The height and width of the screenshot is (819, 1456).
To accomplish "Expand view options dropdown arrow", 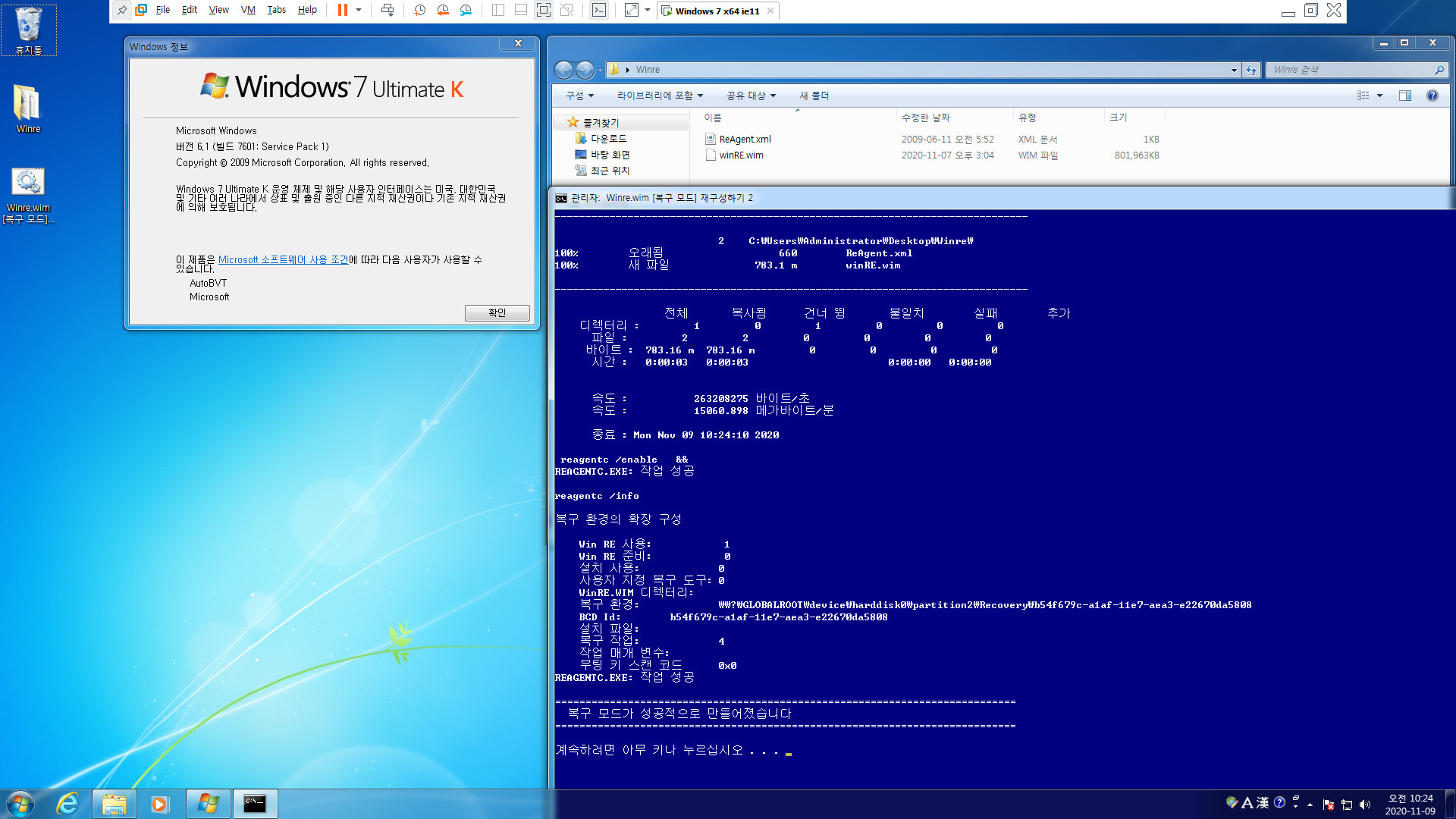I will [1379, 96].
